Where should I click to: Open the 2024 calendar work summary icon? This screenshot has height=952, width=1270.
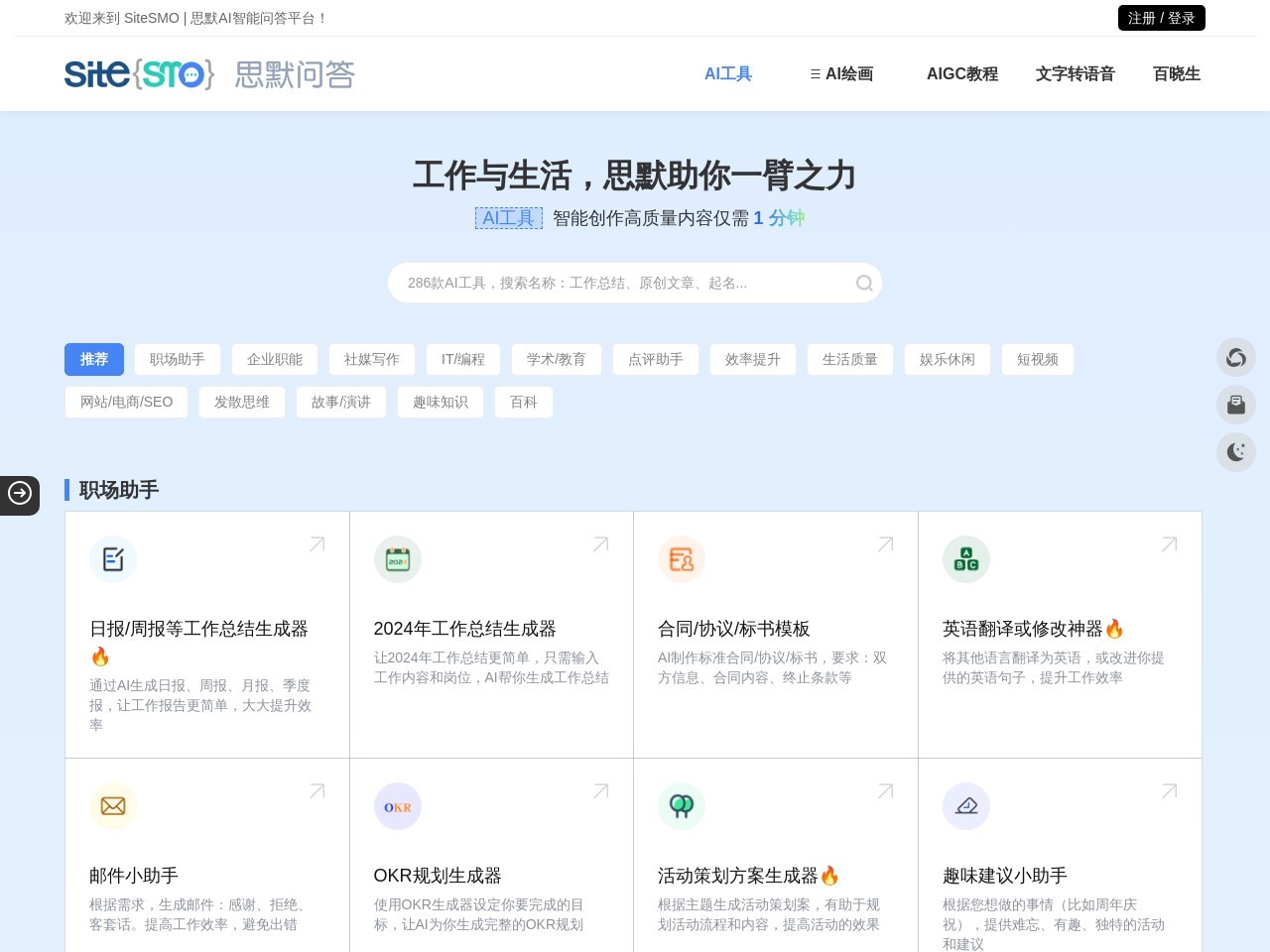click(x=398, y=559)
